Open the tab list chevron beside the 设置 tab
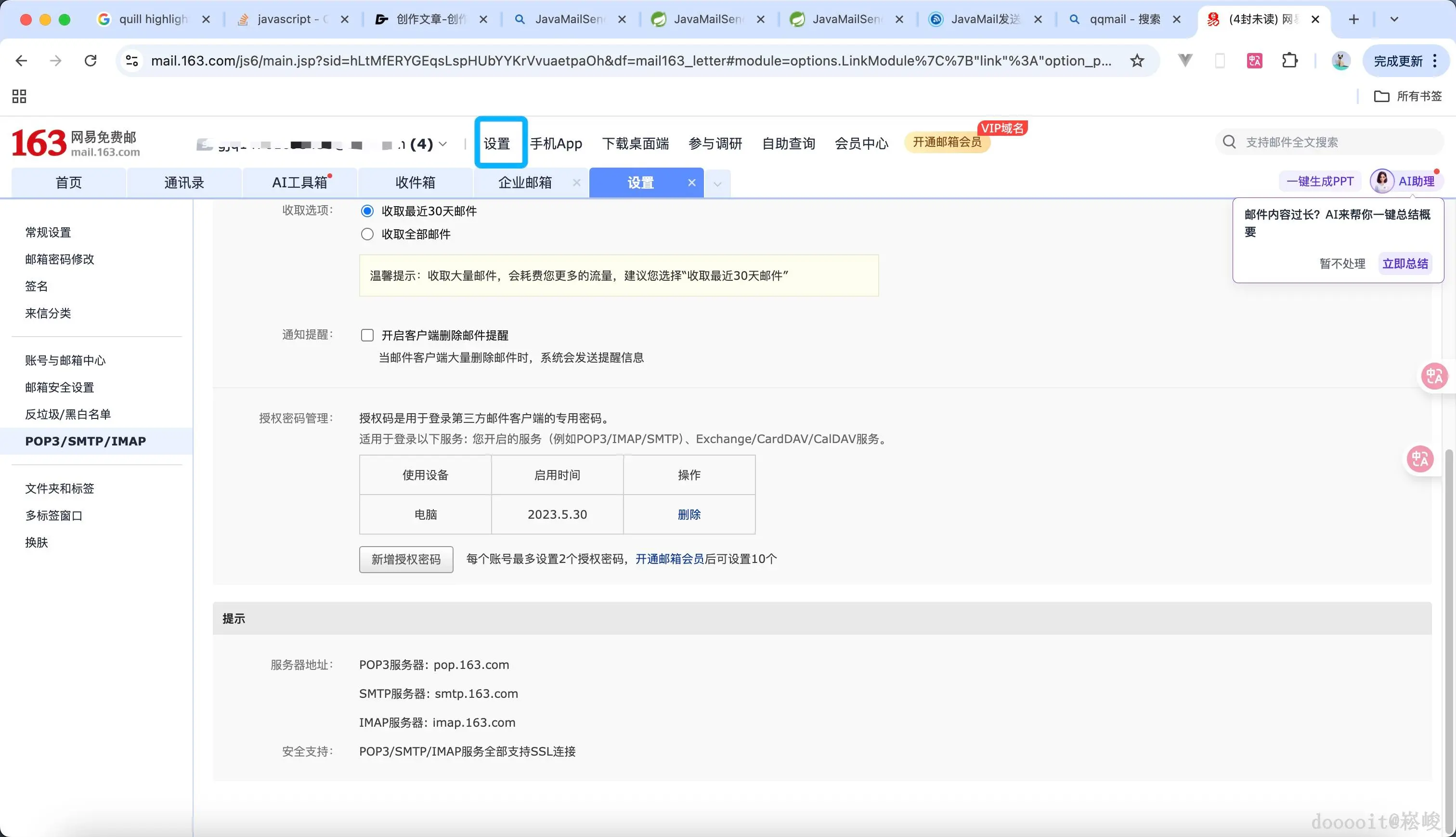 tap(717, 183)
